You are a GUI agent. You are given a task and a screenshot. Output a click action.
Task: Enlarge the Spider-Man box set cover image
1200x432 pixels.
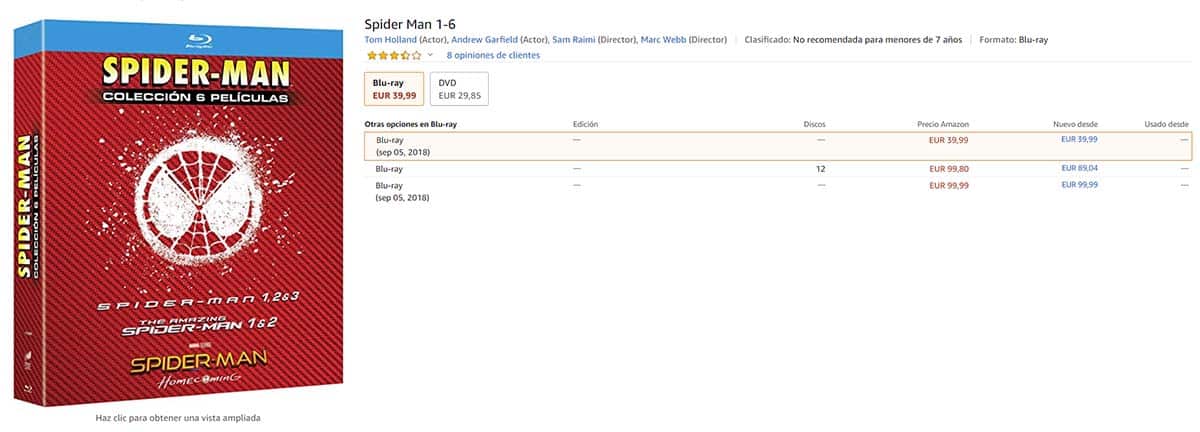(176, 217)
